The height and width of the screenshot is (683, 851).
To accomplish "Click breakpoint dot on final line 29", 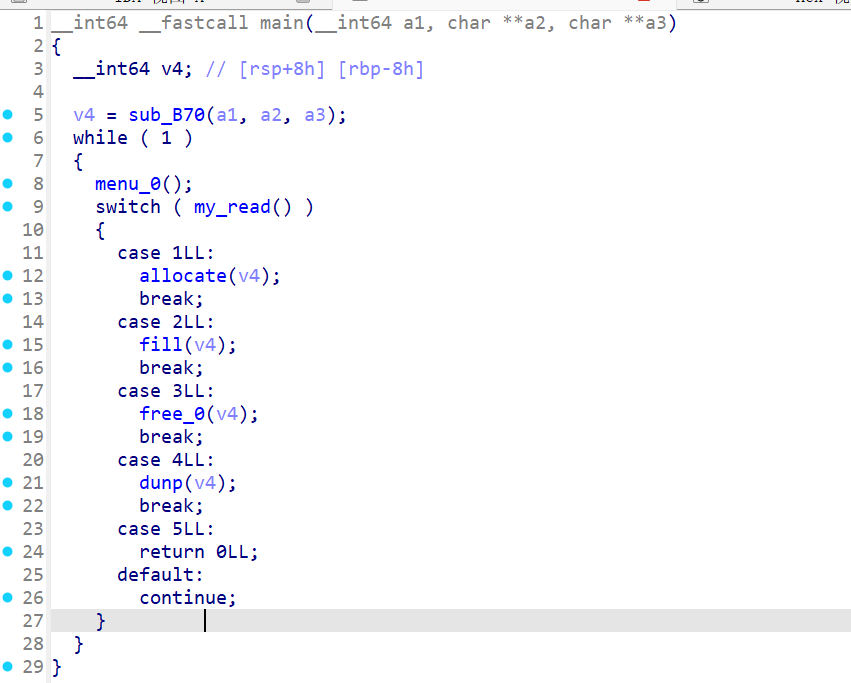I will coord(8,667).
